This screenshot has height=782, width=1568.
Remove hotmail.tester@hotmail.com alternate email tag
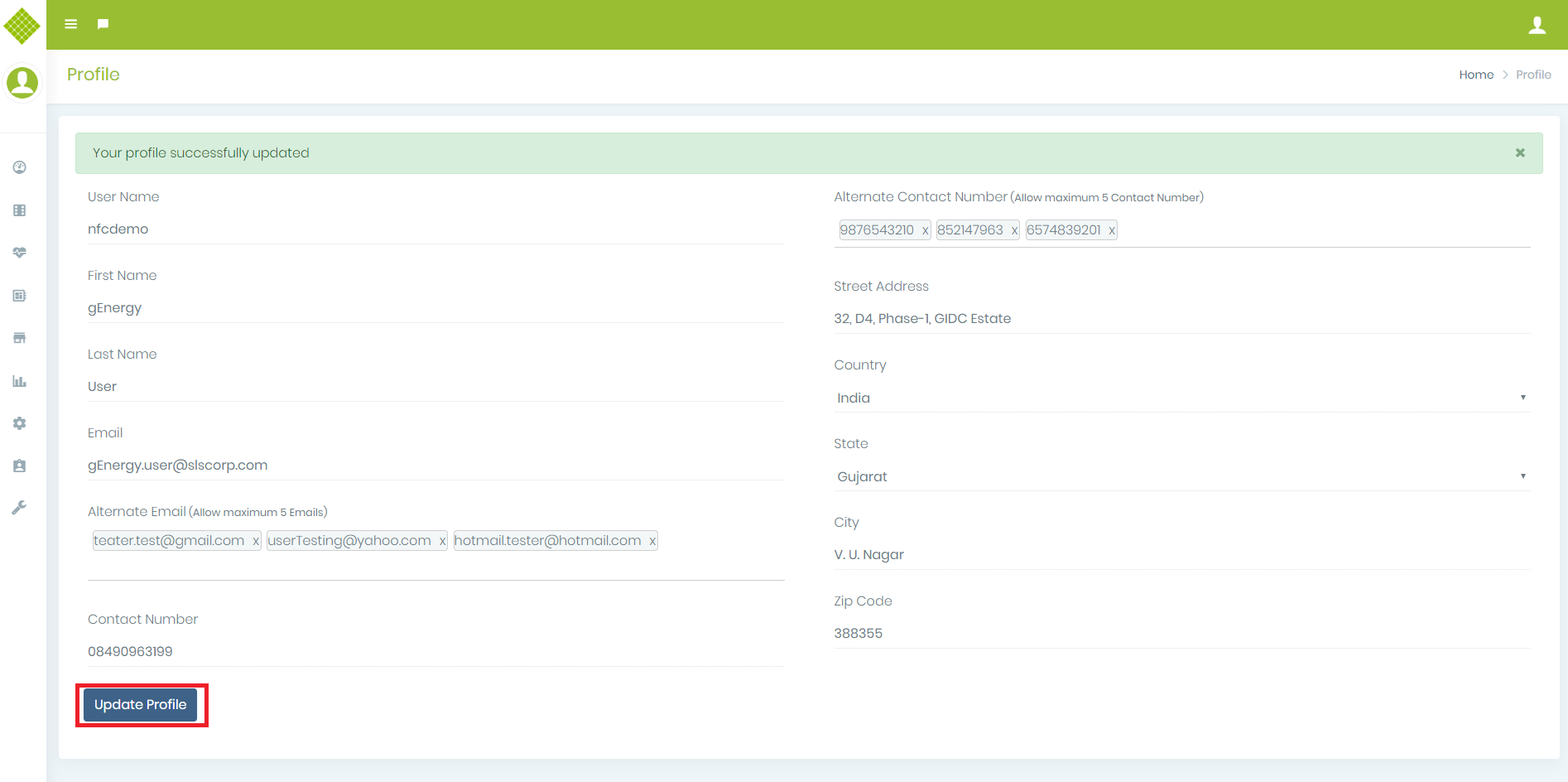pos(652,542)
